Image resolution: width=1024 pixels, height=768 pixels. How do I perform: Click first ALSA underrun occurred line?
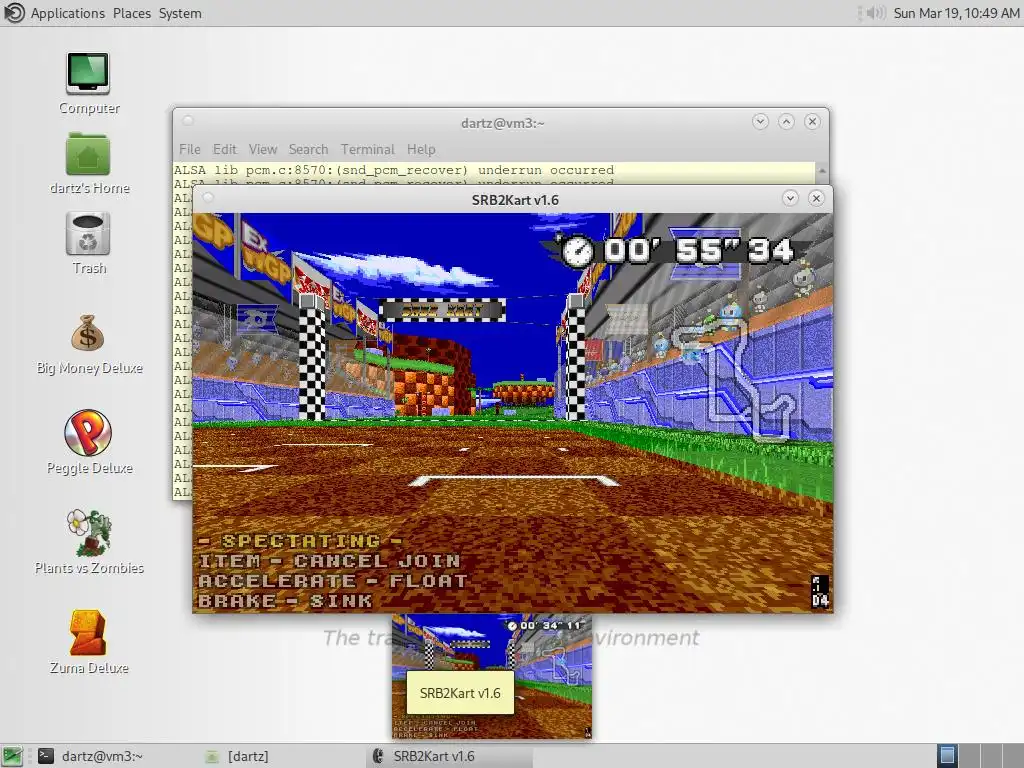pyautogui.click(x=394, y=170)
